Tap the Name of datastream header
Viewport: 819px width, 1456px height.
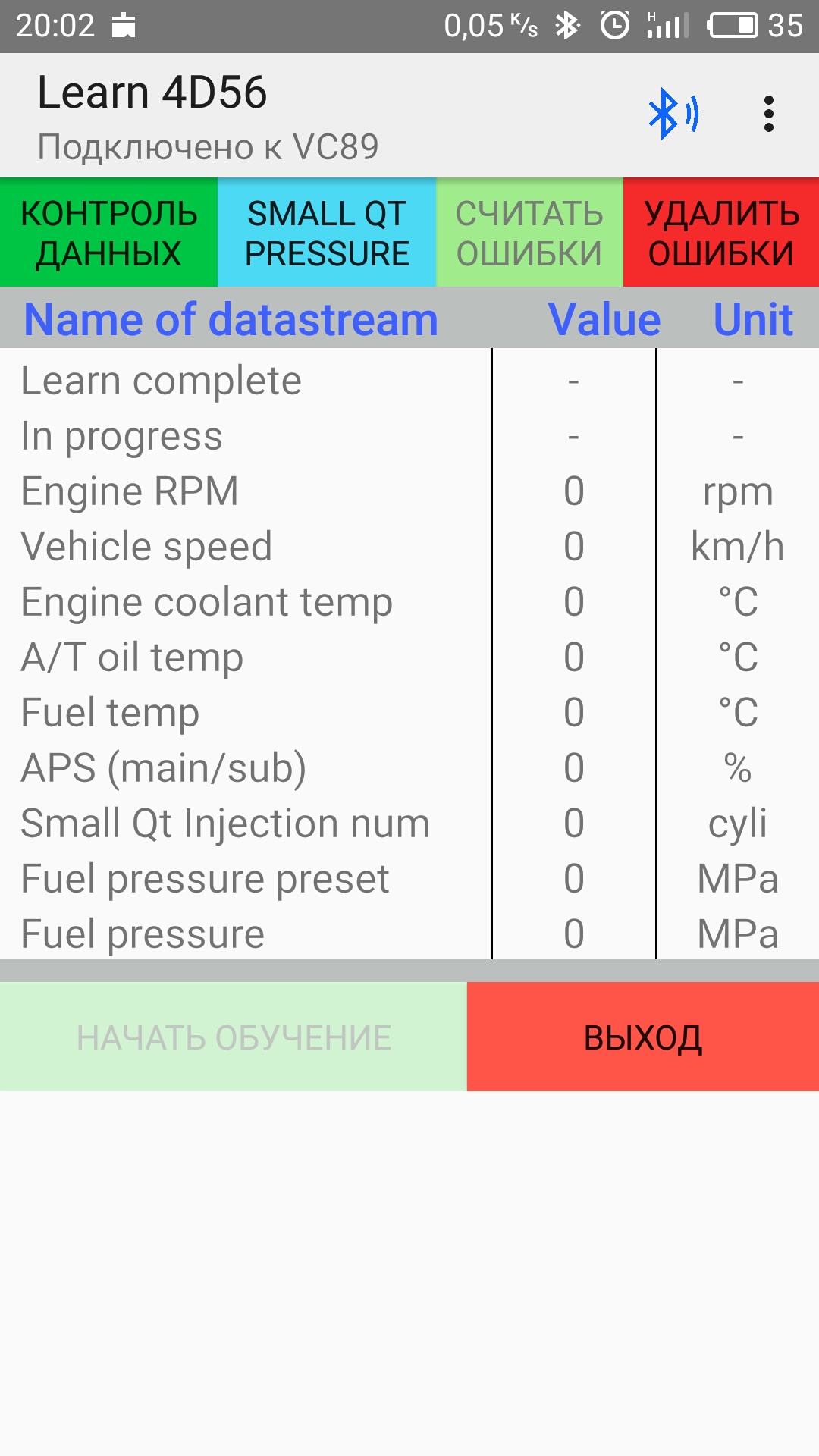[x=231, y=319]
